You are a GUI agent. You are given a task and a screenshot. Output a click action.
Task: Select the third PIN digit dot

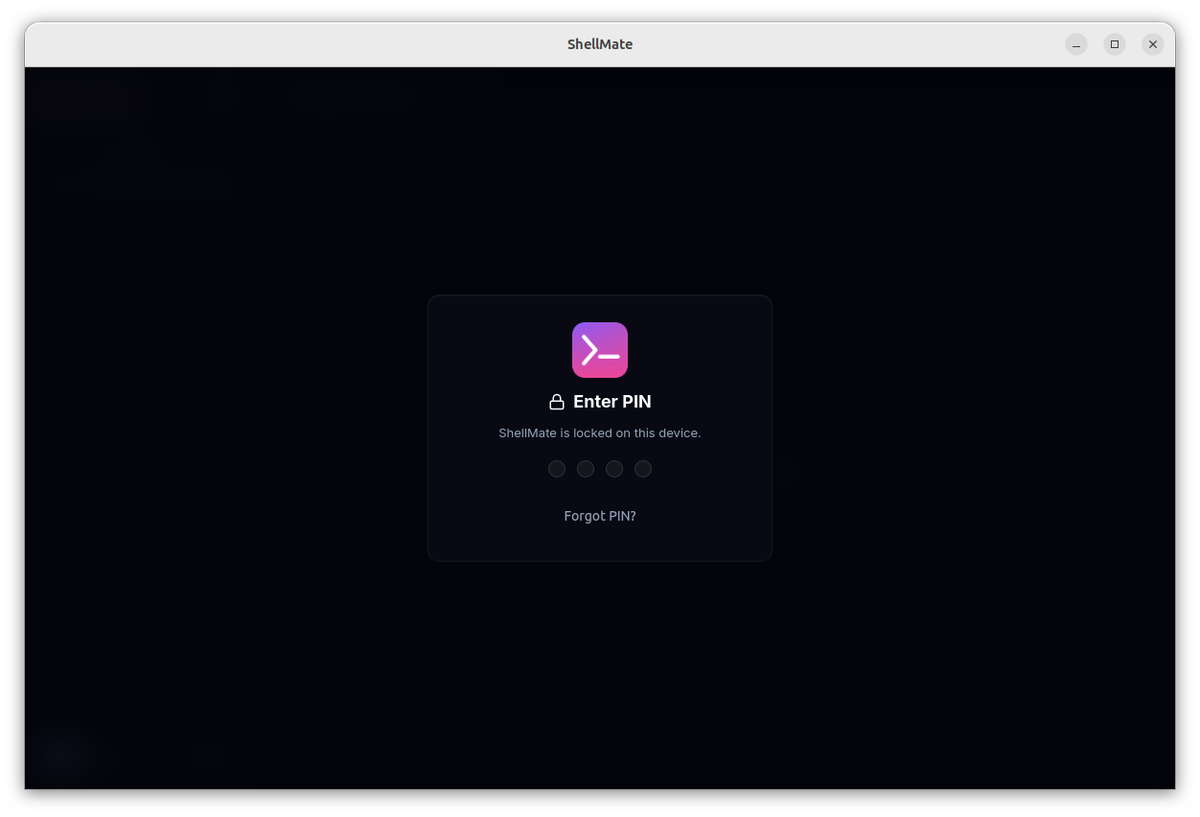(614, 469)
